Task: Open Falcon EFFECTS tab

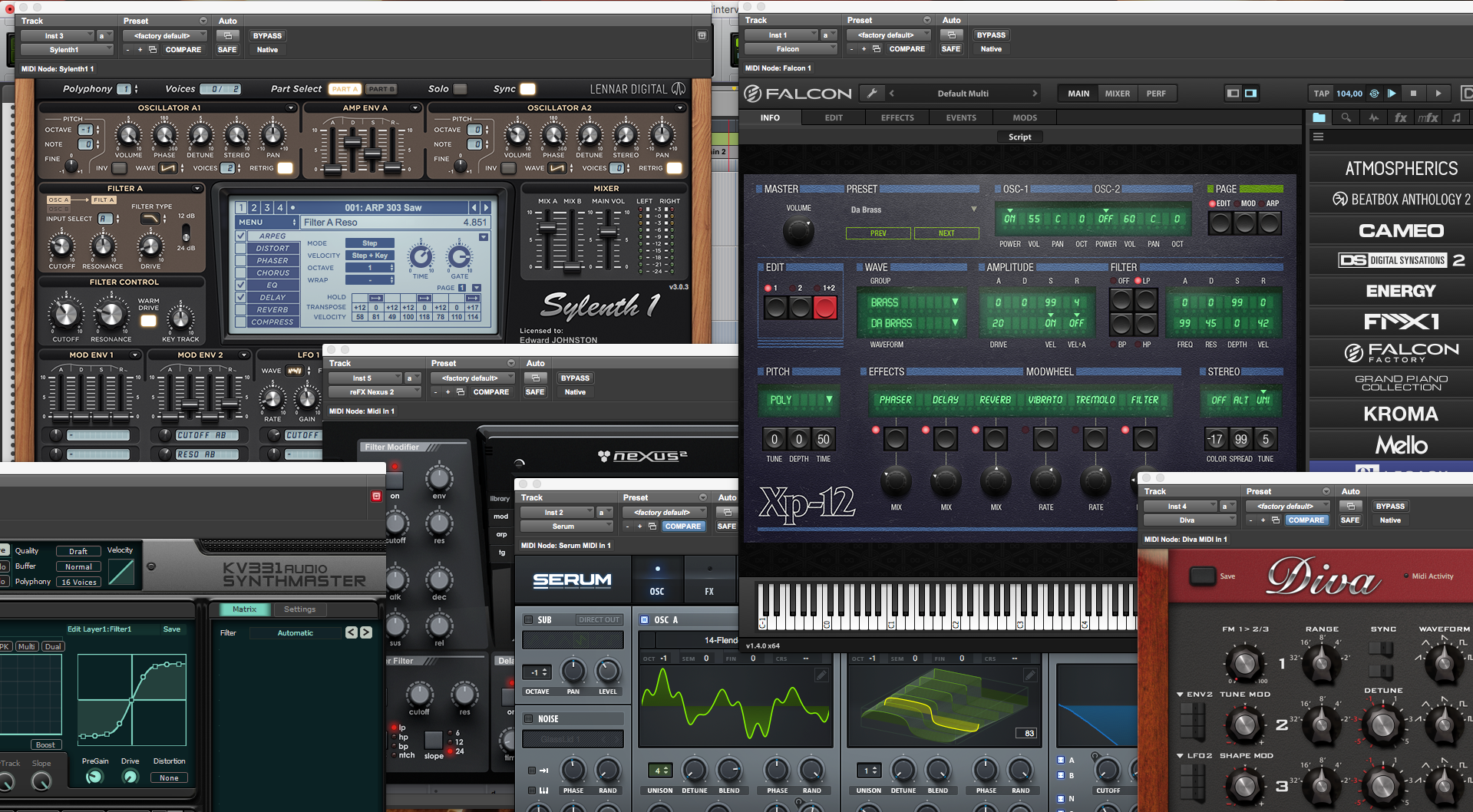Action: coord(897,118)
